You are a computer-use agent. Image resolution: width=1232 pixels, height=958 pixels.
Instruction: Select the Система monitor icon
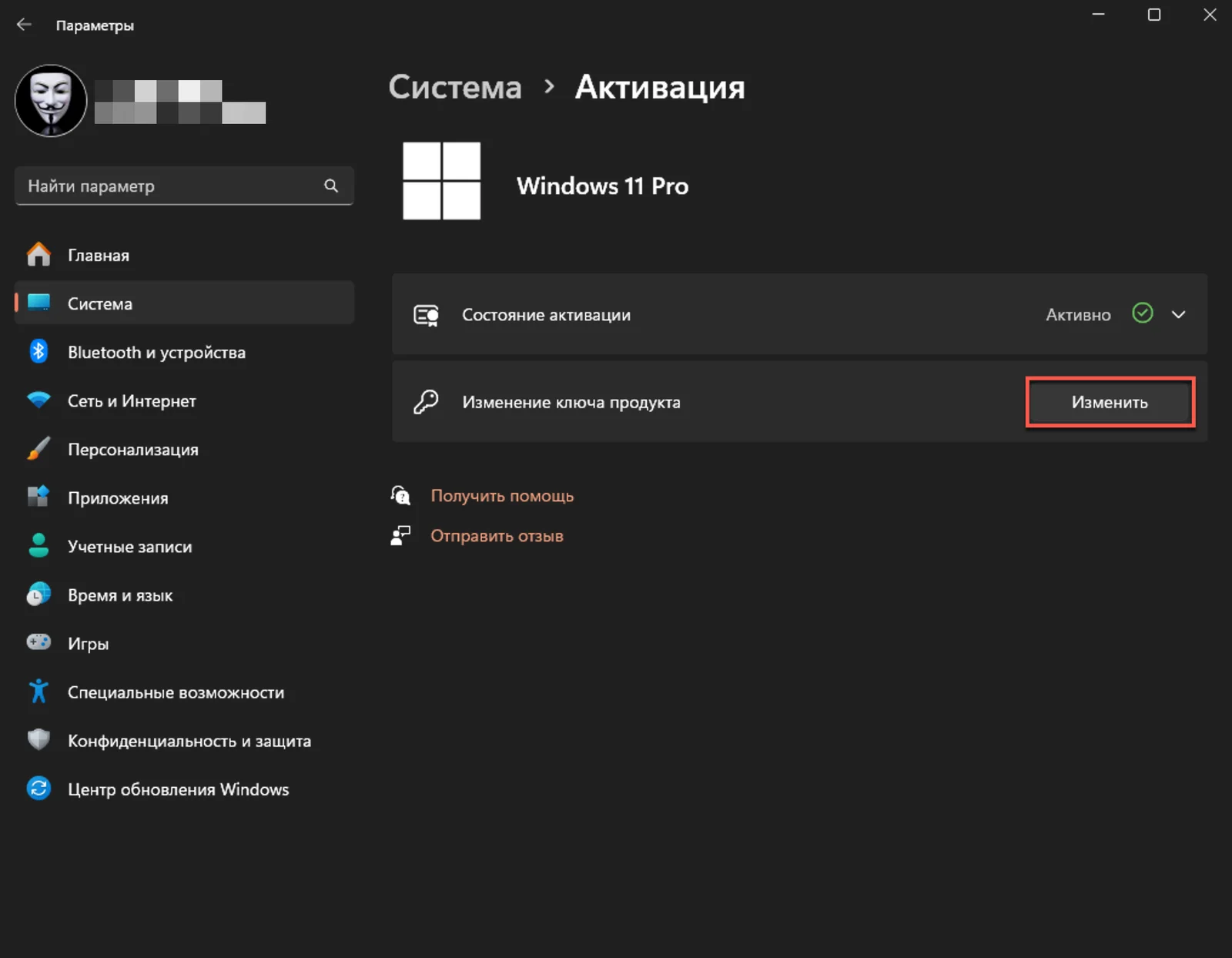pyautogui.click(x=38, y=302)
